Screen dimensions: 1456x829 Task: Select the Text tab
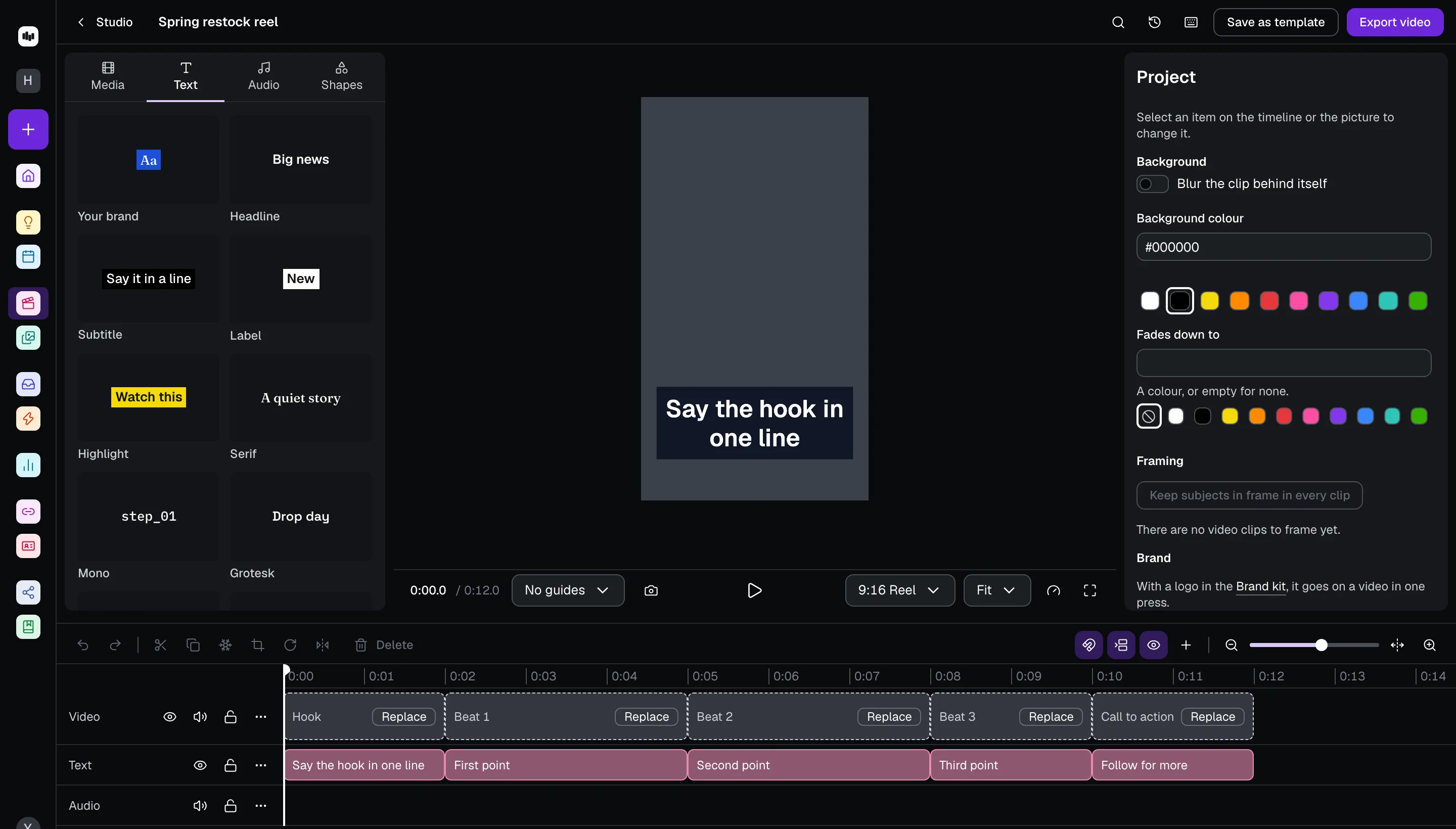click(186, 76)
